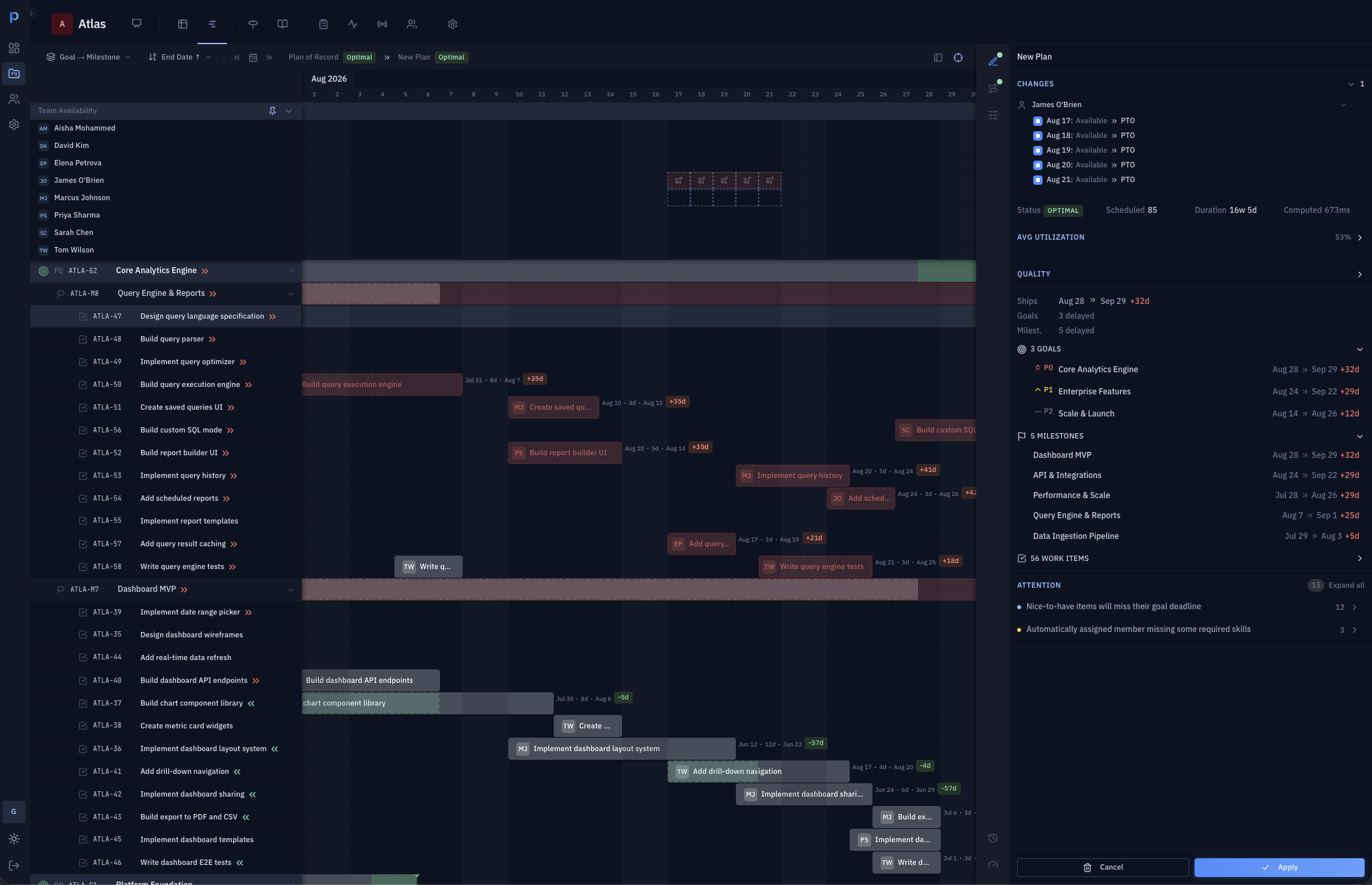
Task: Jump backward with the double-left chevron
Action: click(x=237, y=58)
